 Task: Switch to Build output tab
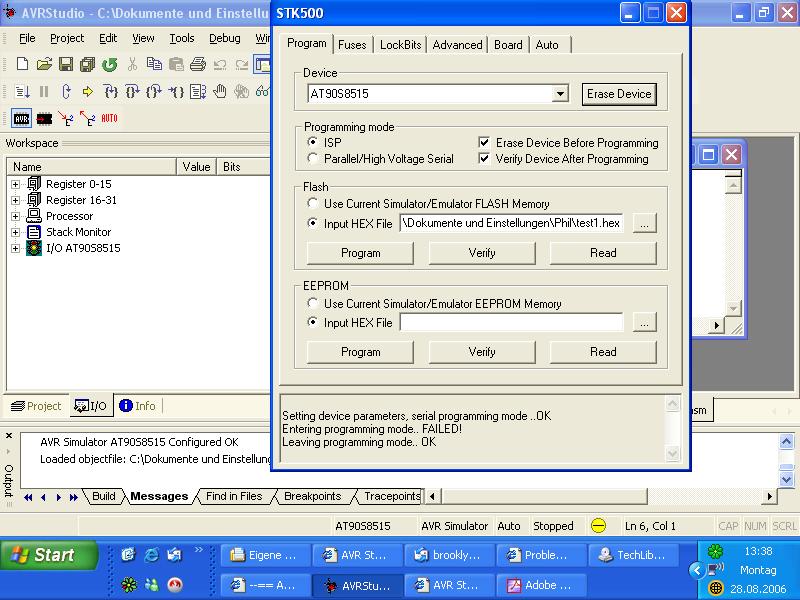pyautogui.click(x=104, y=496)
